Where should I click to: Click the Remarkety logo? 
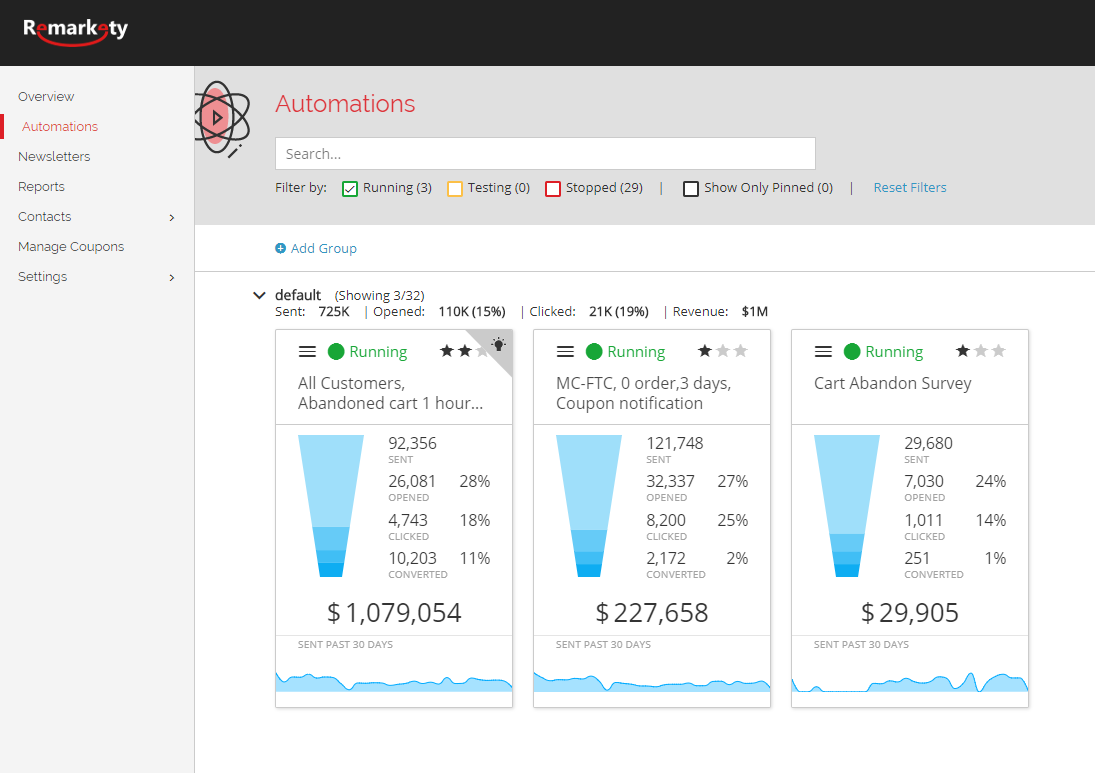74,31
